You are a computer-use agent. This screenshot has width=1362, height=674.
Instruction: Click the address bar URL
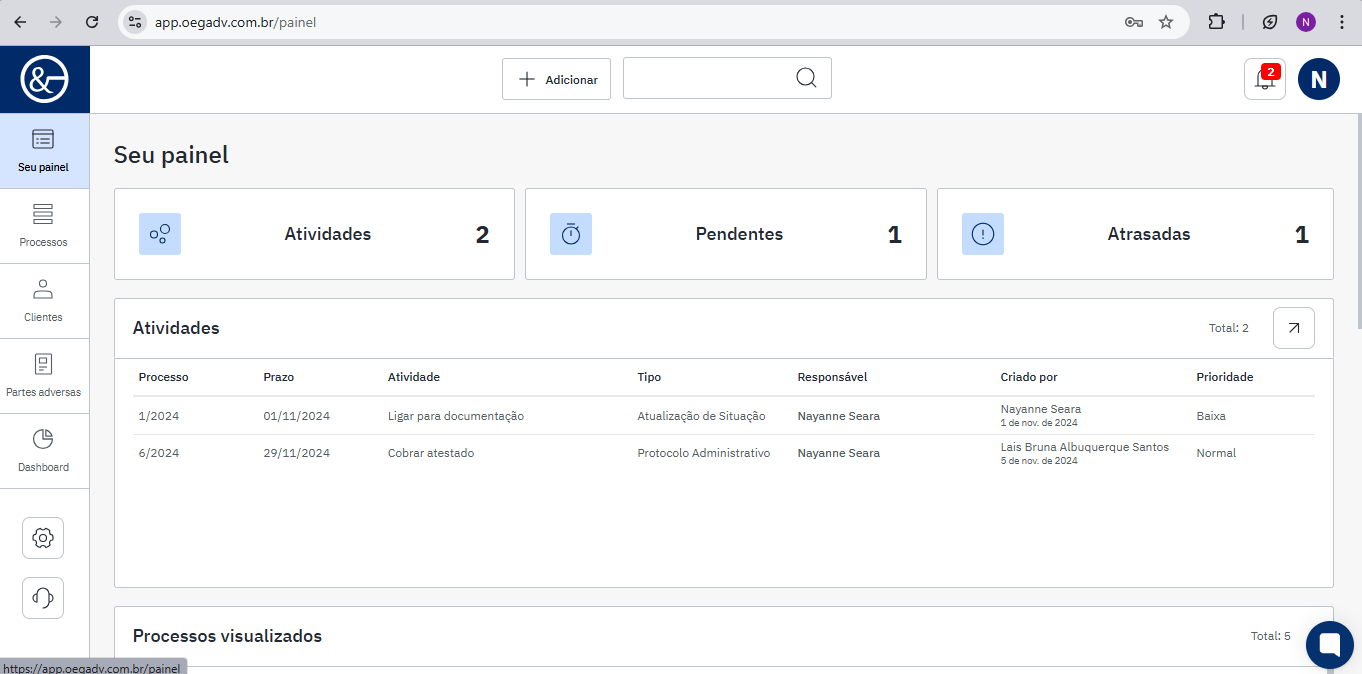click(x=235, y=22)
